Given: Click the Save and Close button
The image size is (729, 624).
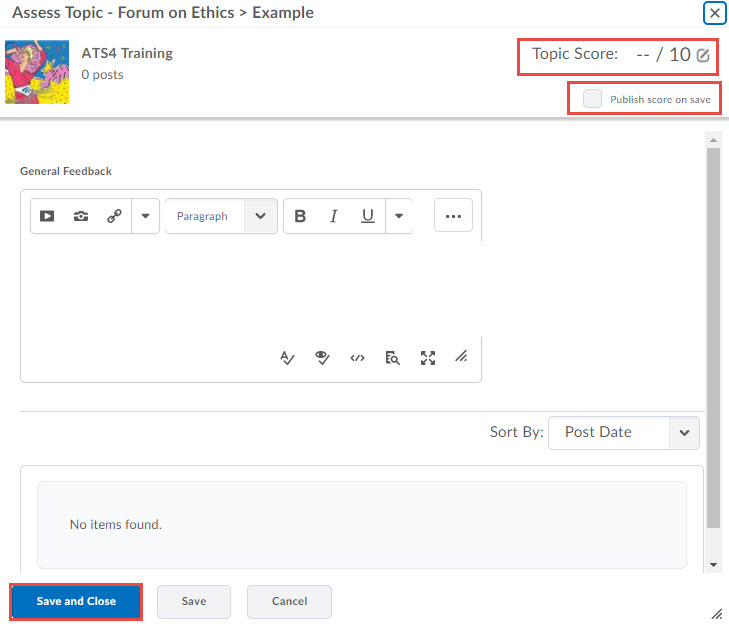Looking at the screenshot, I should 76,601.
